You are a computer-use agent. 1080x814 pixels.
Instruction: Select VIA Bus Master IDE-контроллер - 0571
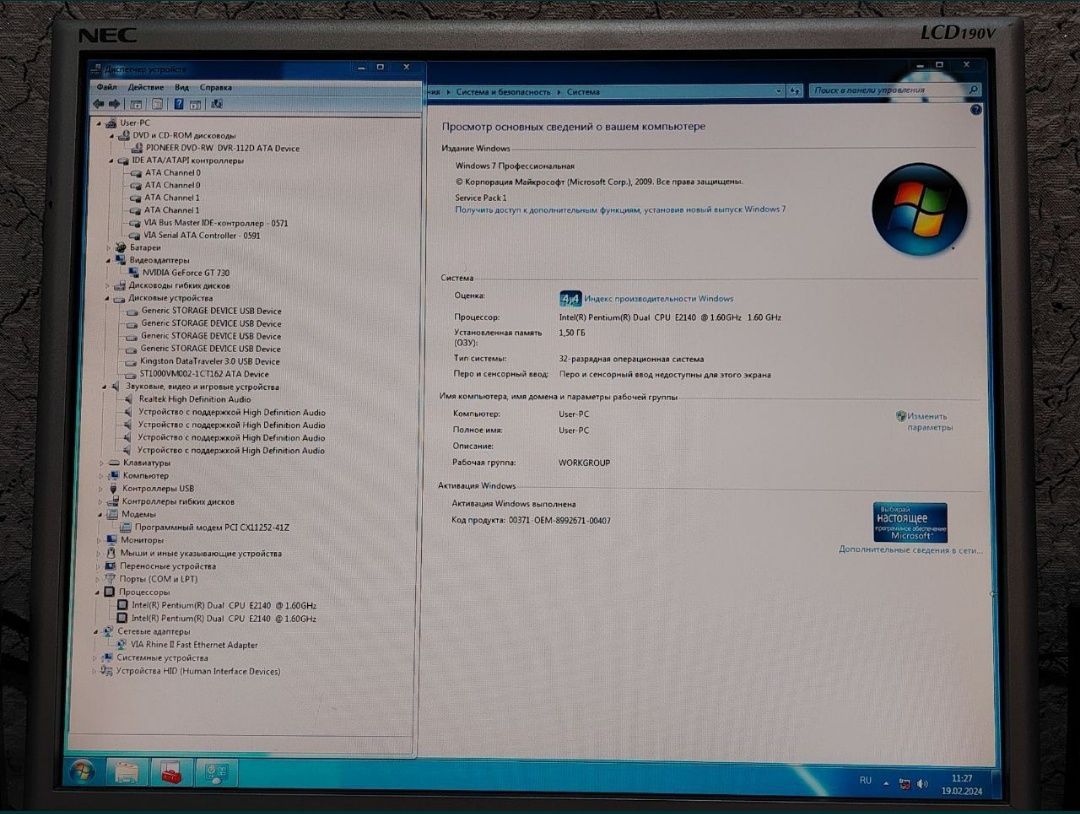pos(216,223)
